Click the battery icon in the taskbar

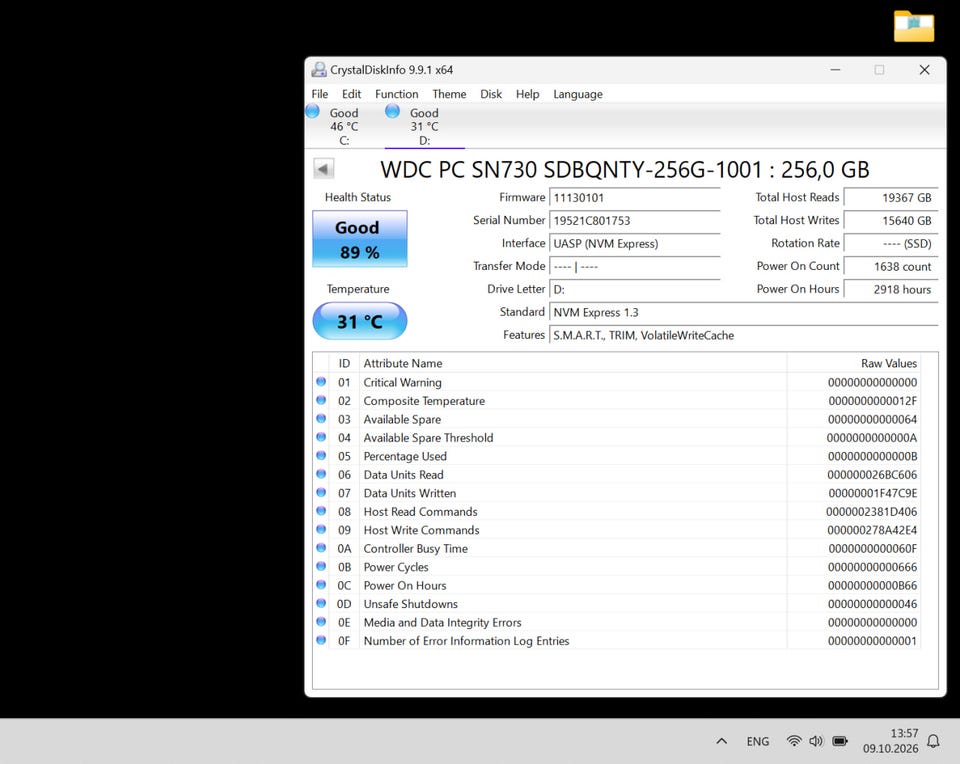click(840, 741)
